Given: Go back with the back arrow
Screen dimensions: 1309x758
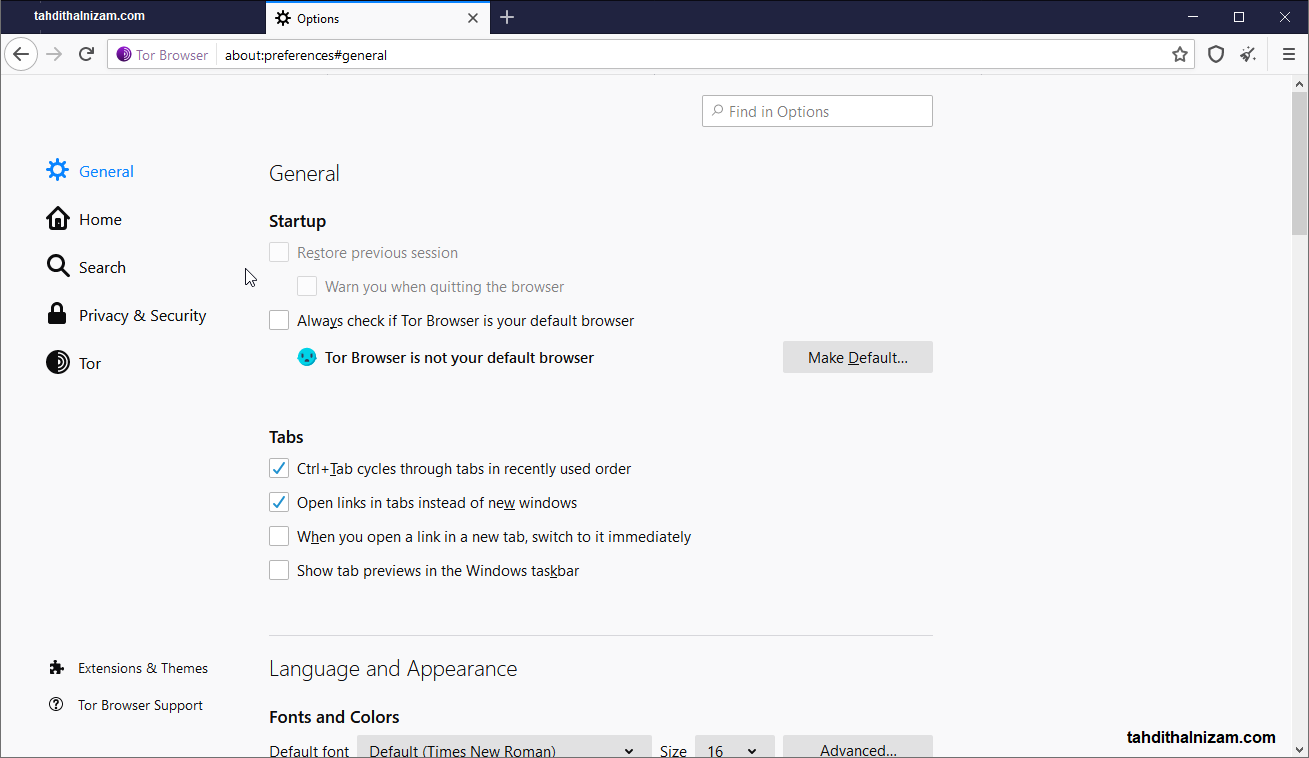Looking at the screenshot, I should click(21, 54).
